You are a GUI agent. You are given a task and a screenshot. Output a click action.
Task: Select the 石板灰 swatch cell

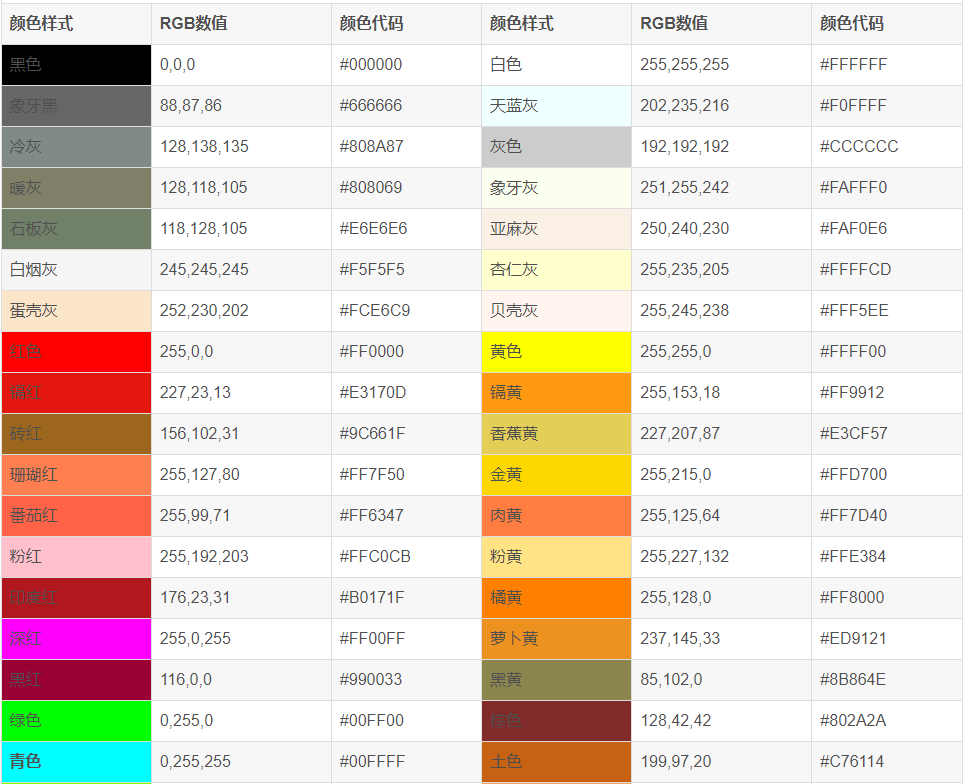coord(76,229)
